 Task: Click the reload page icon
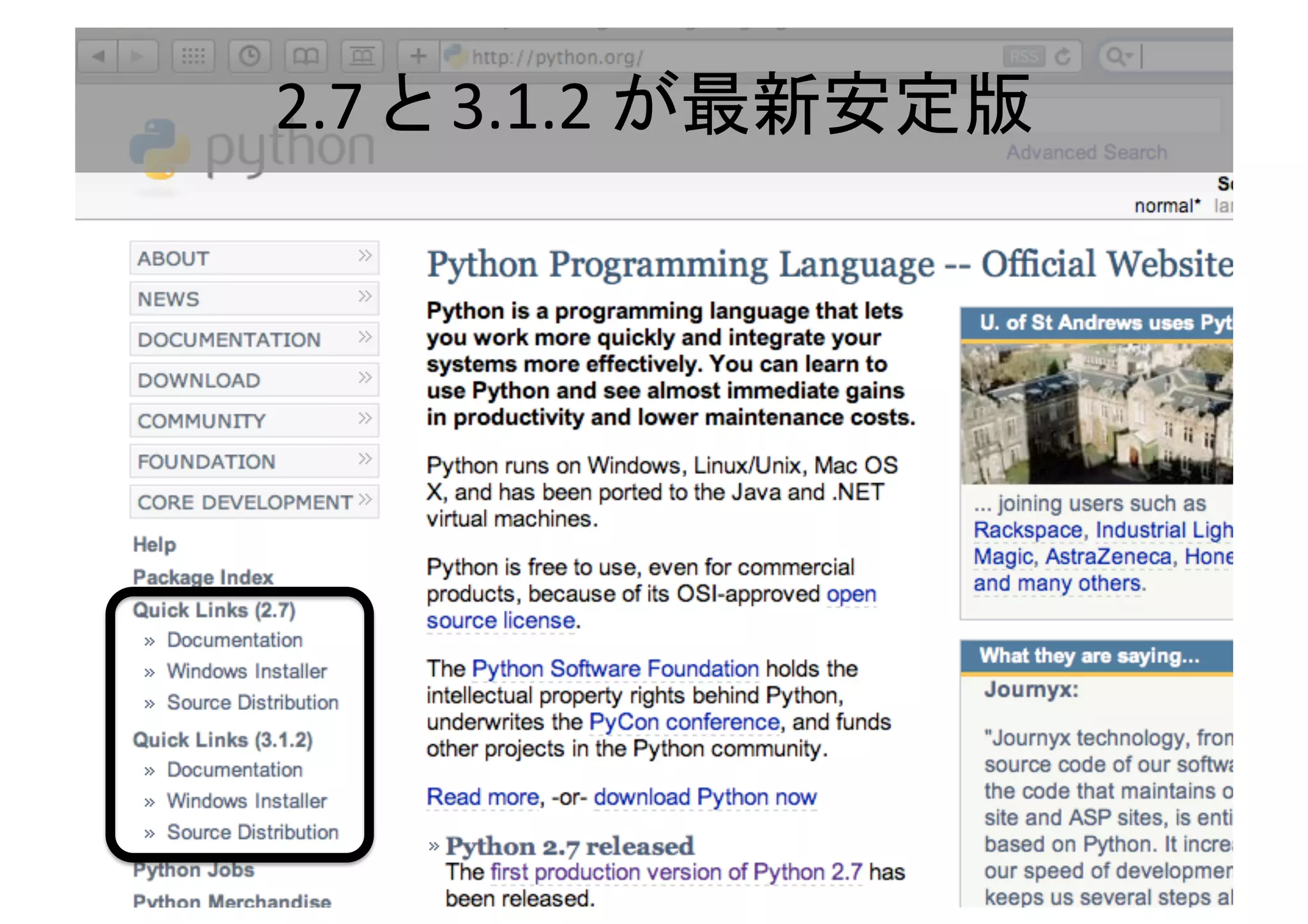[x=1063, y=57]
